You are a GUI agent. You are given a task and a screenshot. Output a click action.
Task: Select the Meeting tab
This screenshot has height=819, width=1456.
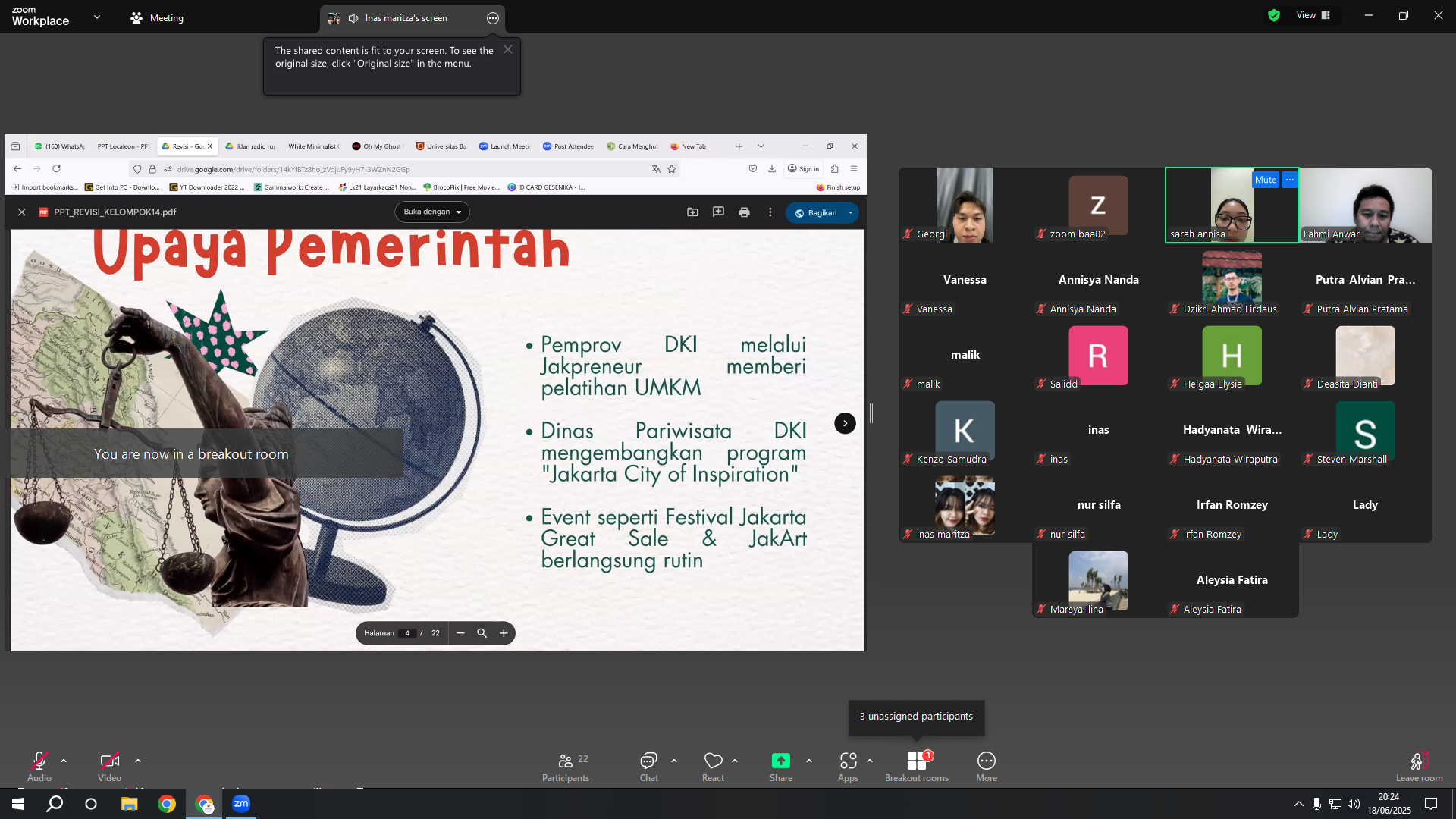coord(157,18)
